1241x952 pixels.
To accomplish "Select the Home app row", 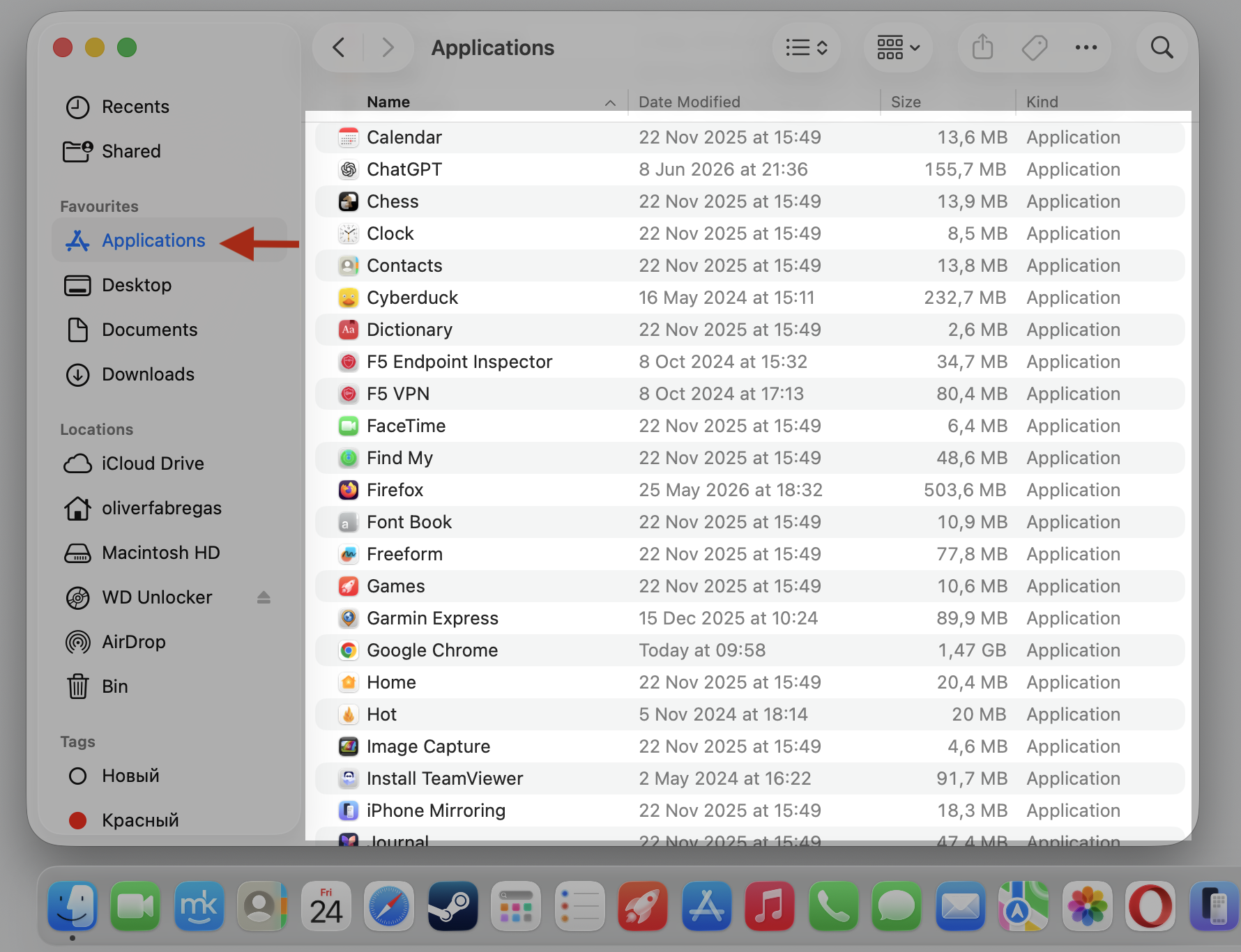I will [750, 682].
